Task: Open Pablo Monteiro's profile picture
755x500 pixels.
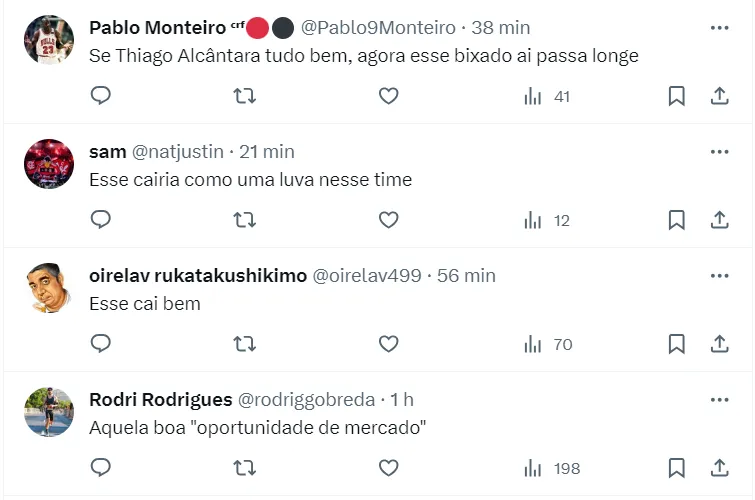Action: point(49,41)
